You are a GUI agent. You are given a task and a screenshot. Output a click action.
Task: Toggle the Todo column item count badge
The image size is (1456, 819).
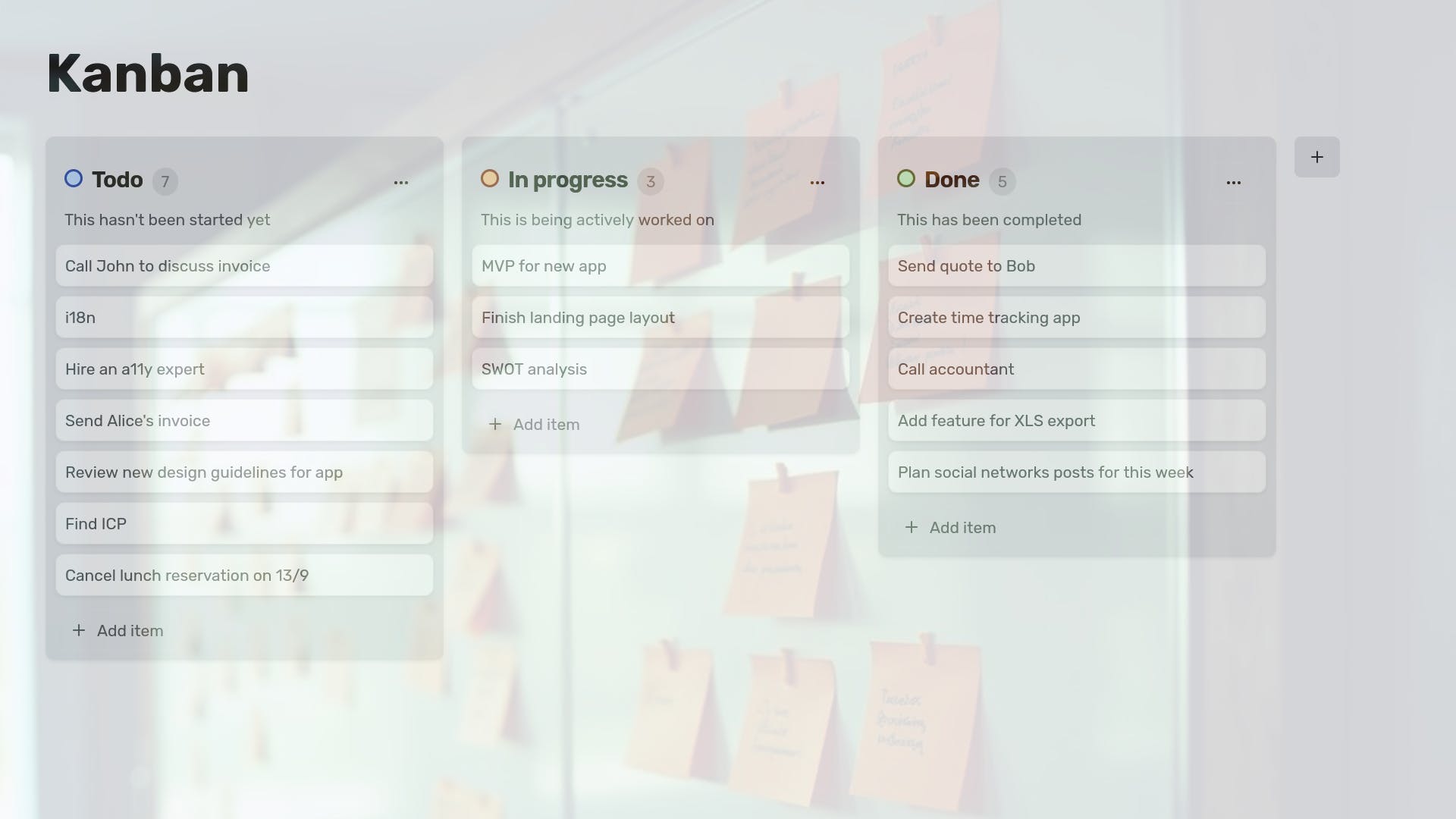[x=164, y=180]
